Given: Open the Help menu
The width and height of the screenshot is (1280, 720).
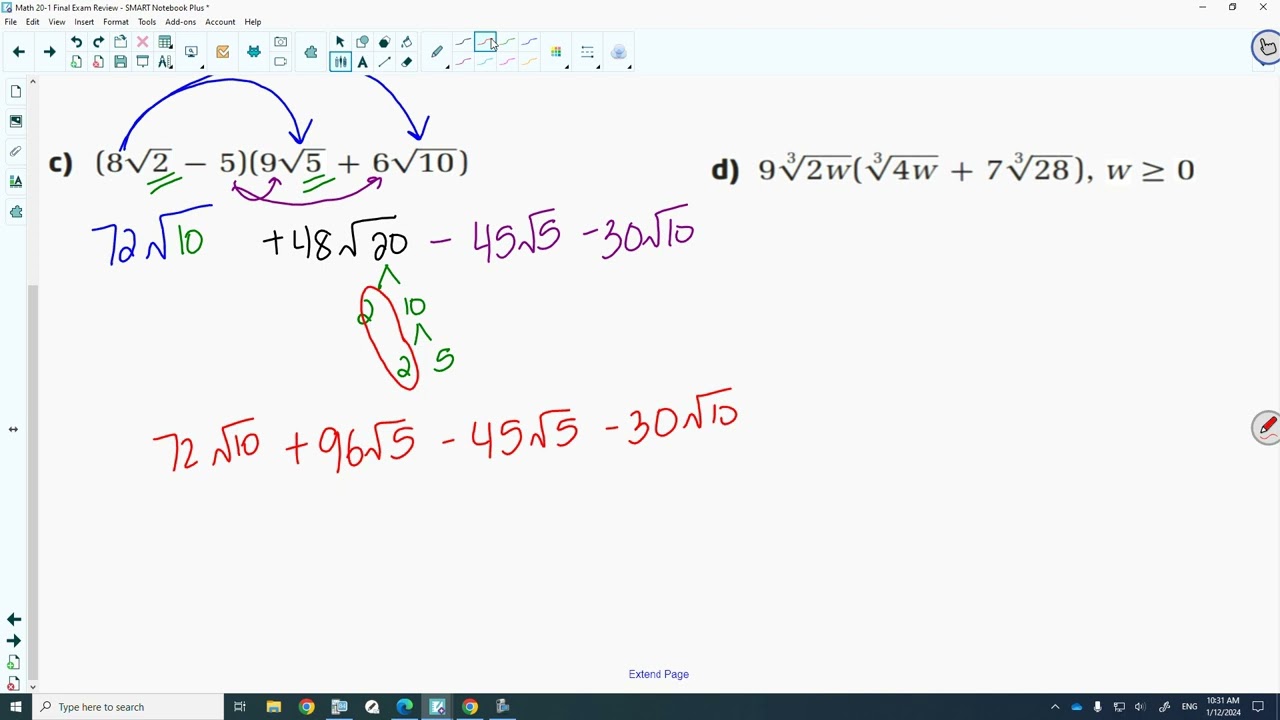Looking at the screenshot, I should point(253,22).
